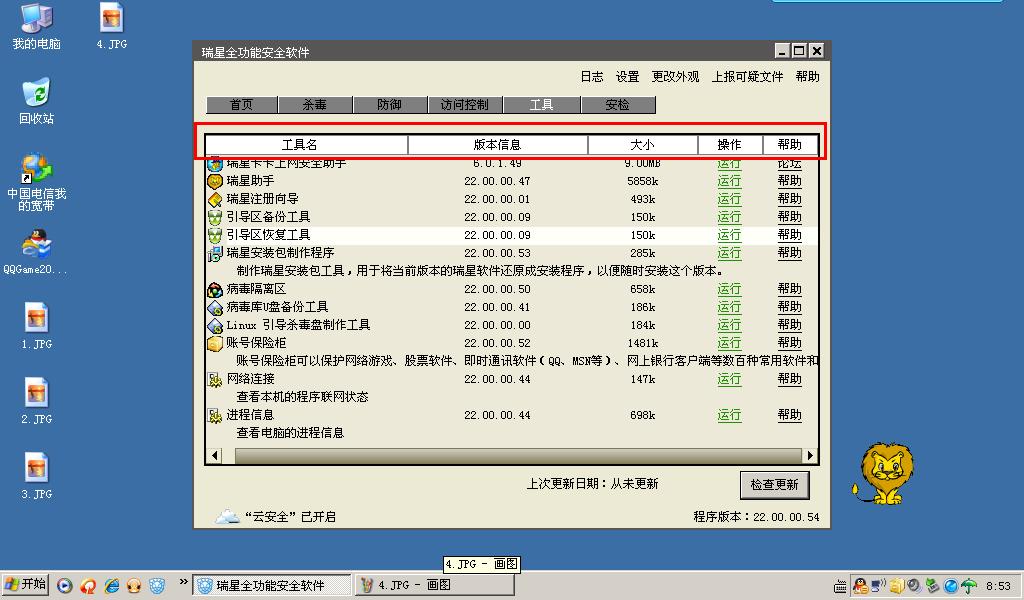The height and width of the screenshot is (600, 1024).
Task: Click the Rising shield quick launch icon
Action: pos(157,586)
